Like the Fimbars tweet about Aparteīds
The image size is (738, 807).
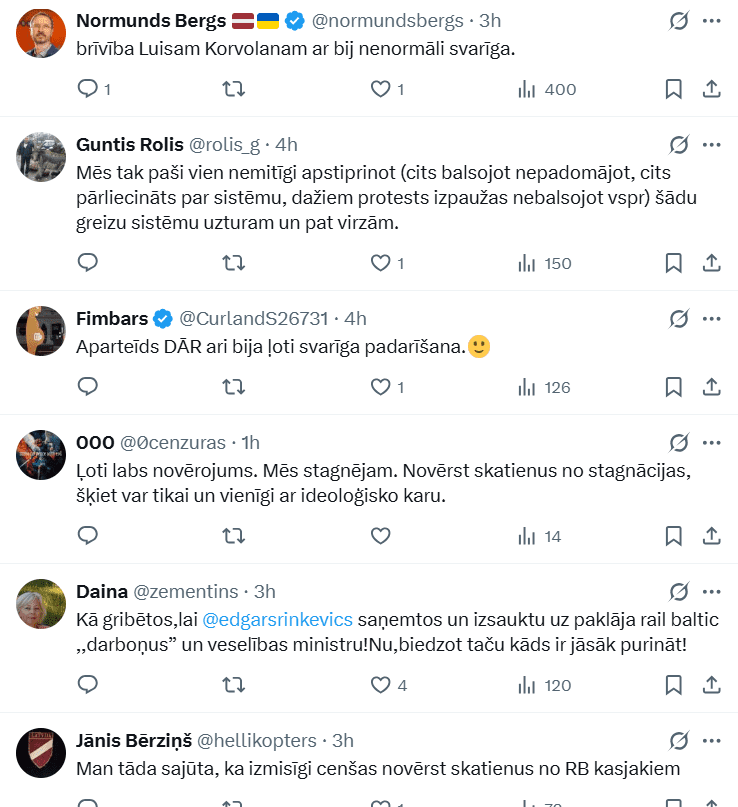tap(380, 386)
